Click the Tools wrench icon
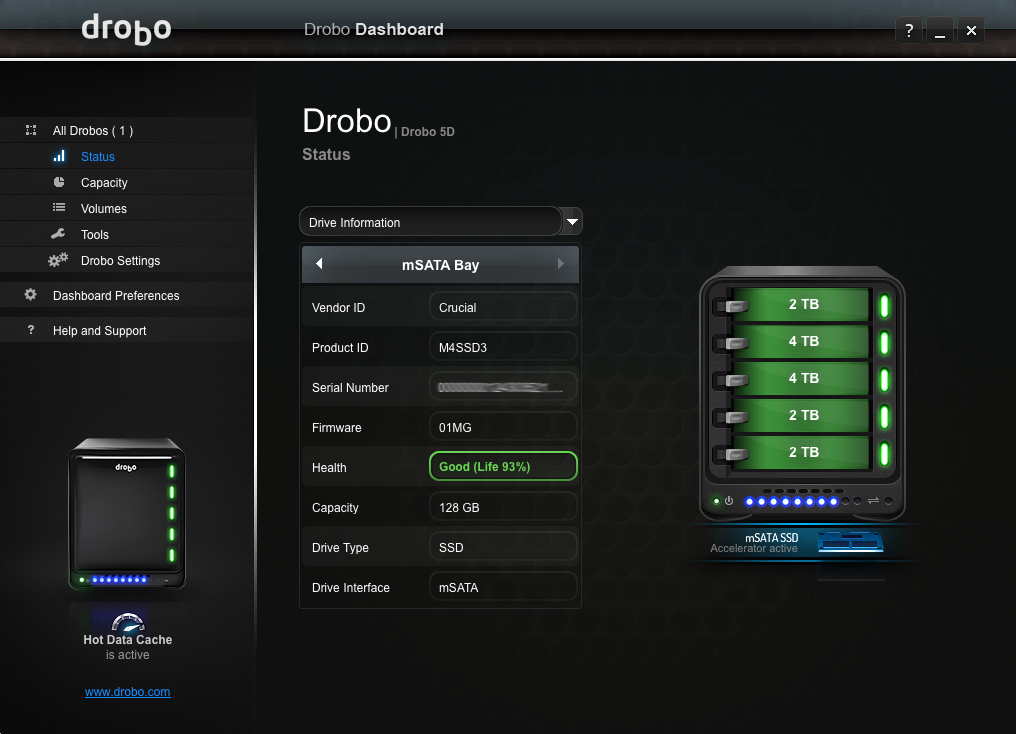Screen dimensions: 1016x734 [58, 234]
